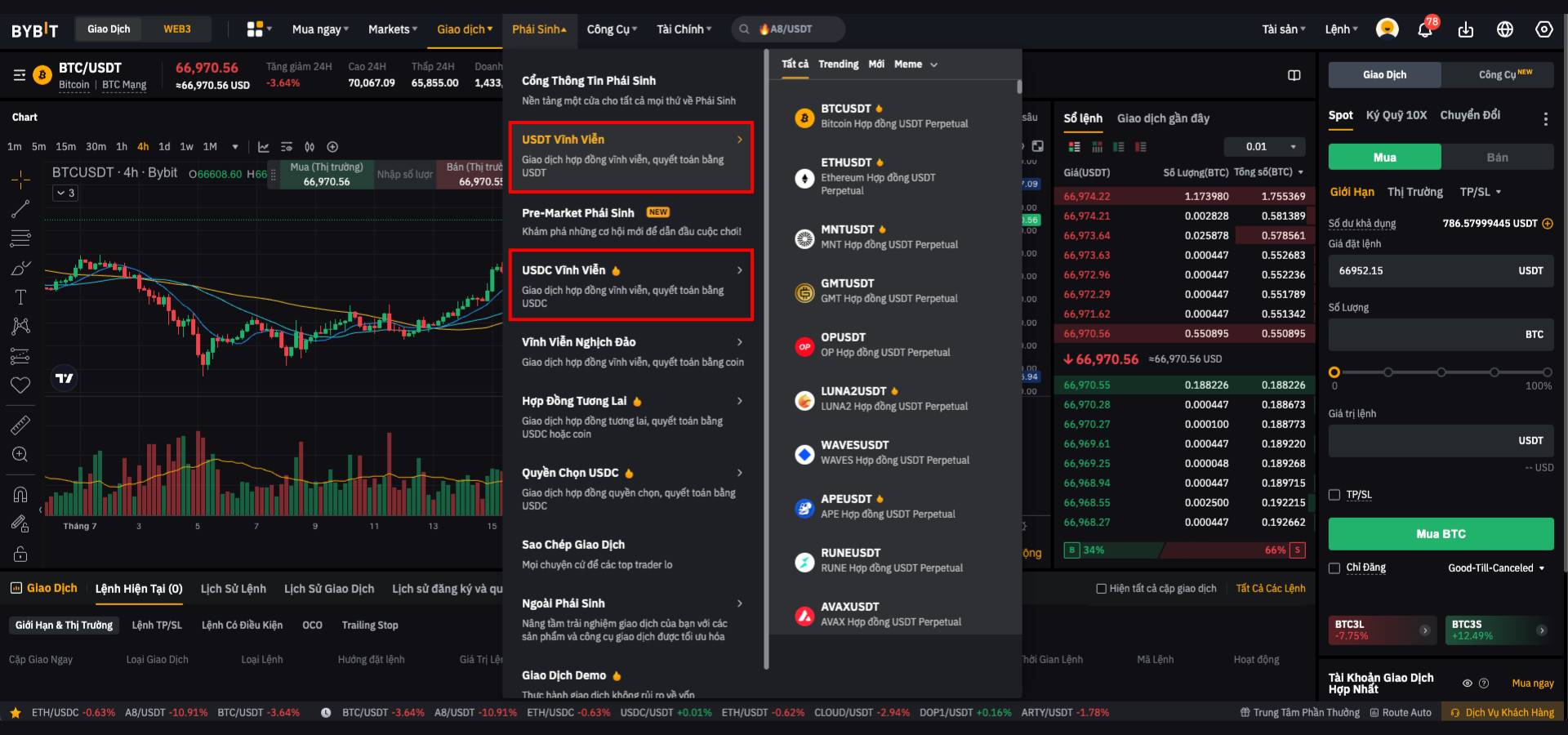The height and width of the screenshot is (735, 1568).
Task: Switch to Ký Quỹ 10X tab
Action: [1396, 115]
